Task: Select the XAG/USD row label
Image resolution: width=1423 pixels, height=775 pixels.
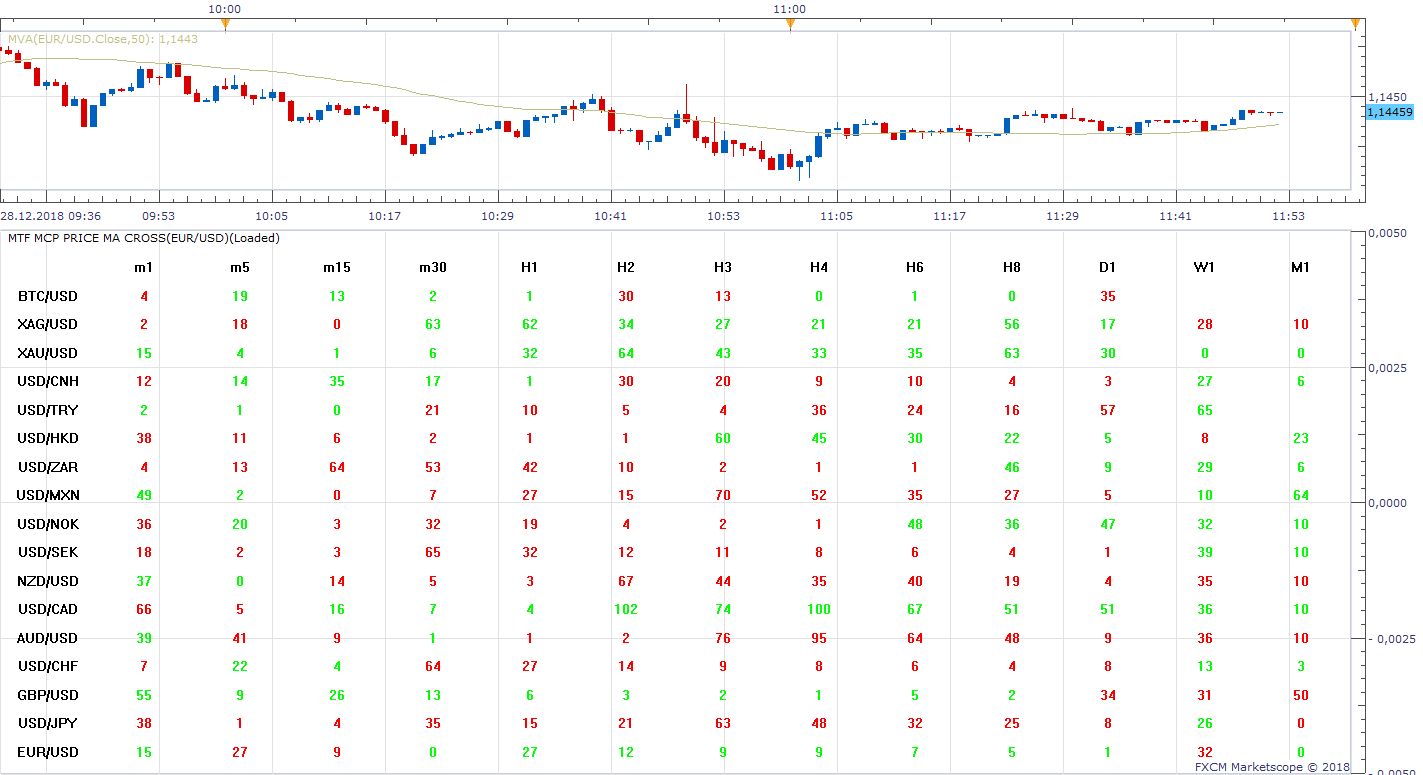Action: [x=47, y=324]
